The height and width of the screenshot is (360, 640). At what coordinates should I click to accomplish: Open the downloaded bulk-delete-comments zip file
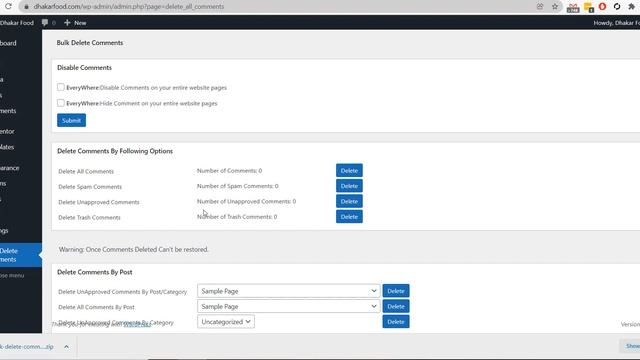coord(27,347)
